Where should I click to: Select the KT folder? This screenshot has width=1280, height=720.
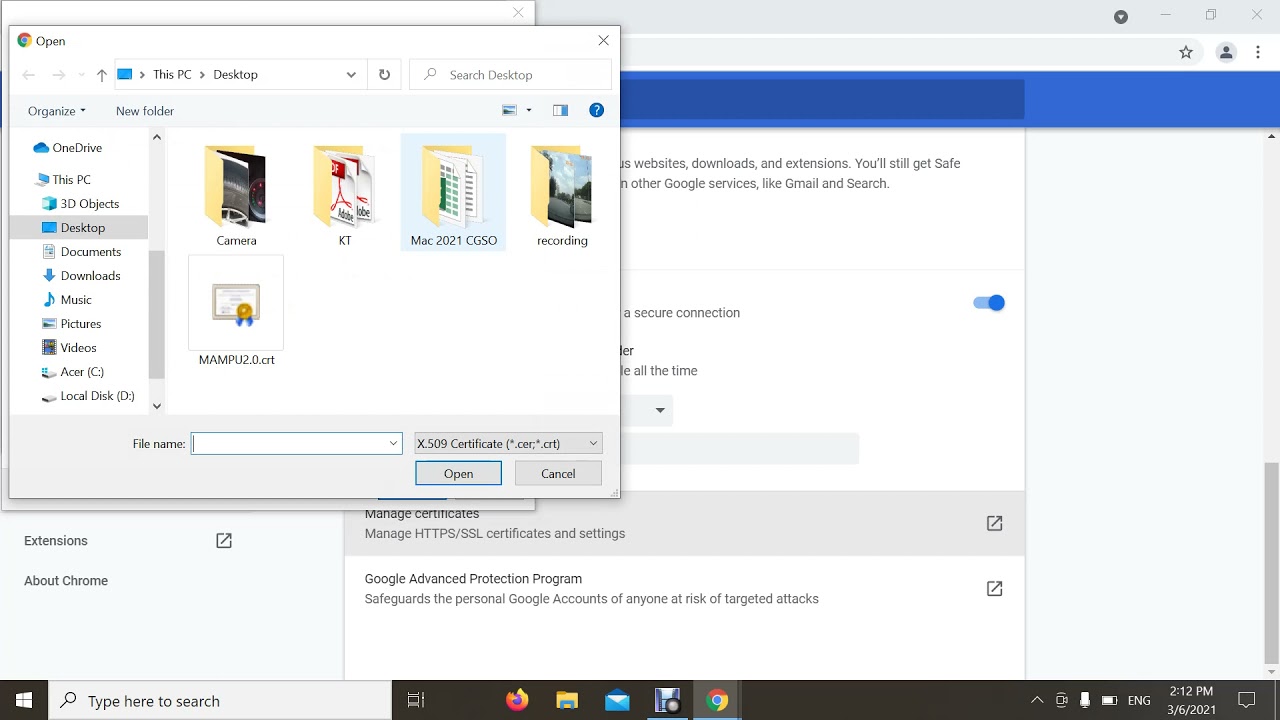(345, 195)
